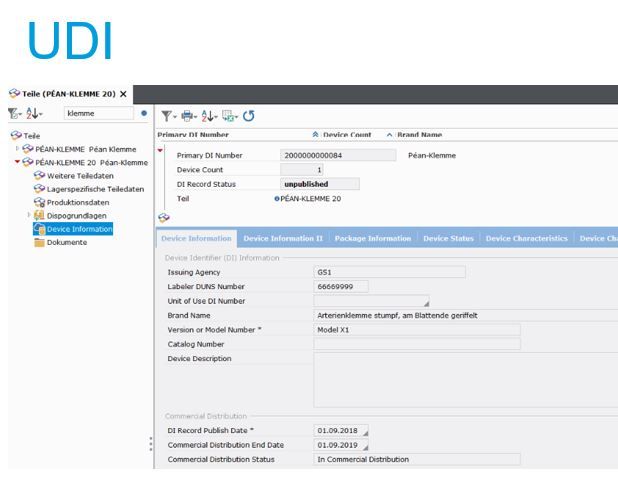Click the print icon in main toolbar
Viewport: 618px width, 490px height.
[187, 116]
